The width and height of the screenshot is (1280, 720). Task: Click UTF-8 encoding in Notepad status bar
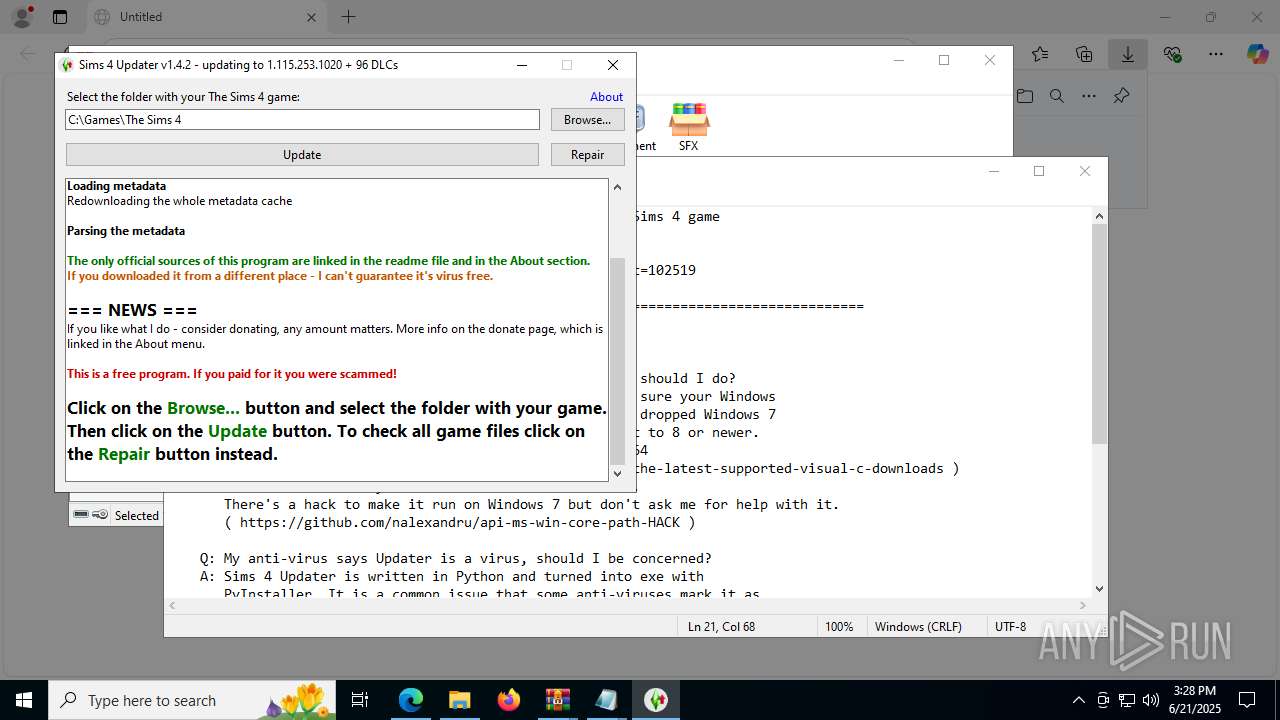(x=1010, y=627)
